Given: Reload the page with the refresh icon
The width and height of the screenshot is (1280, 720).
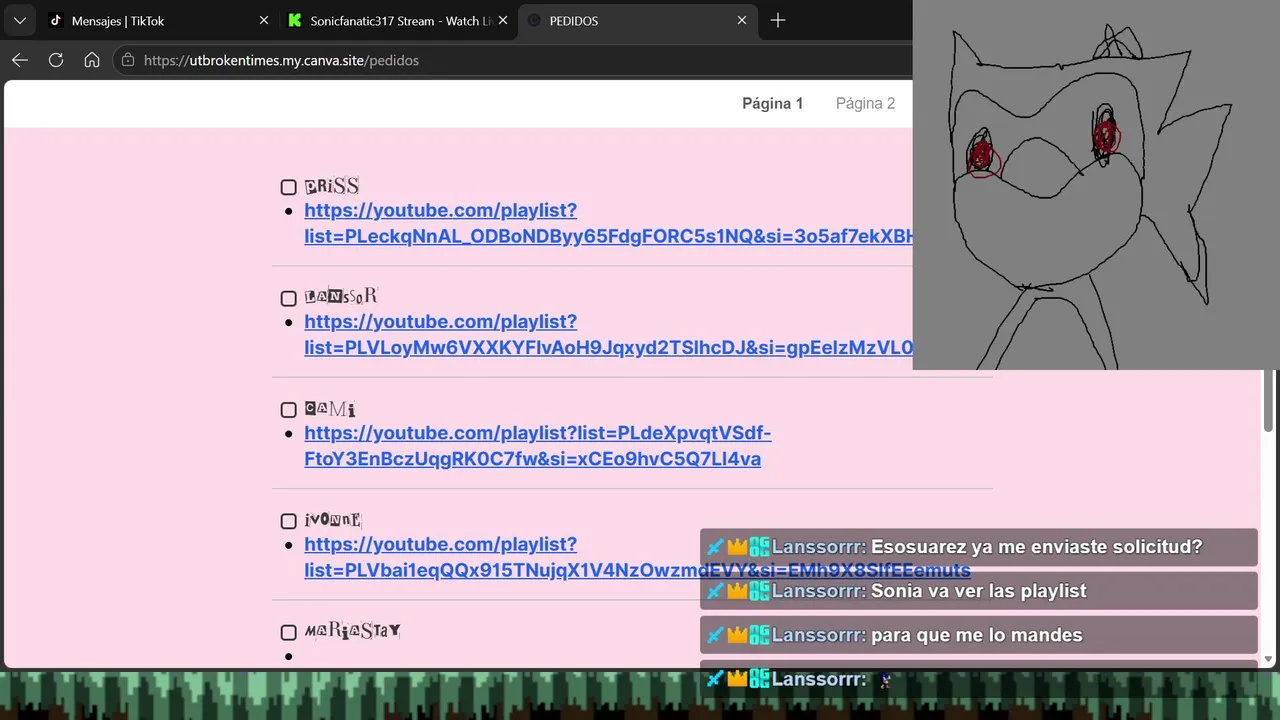Looking at the screenshot, I should 56,60.
